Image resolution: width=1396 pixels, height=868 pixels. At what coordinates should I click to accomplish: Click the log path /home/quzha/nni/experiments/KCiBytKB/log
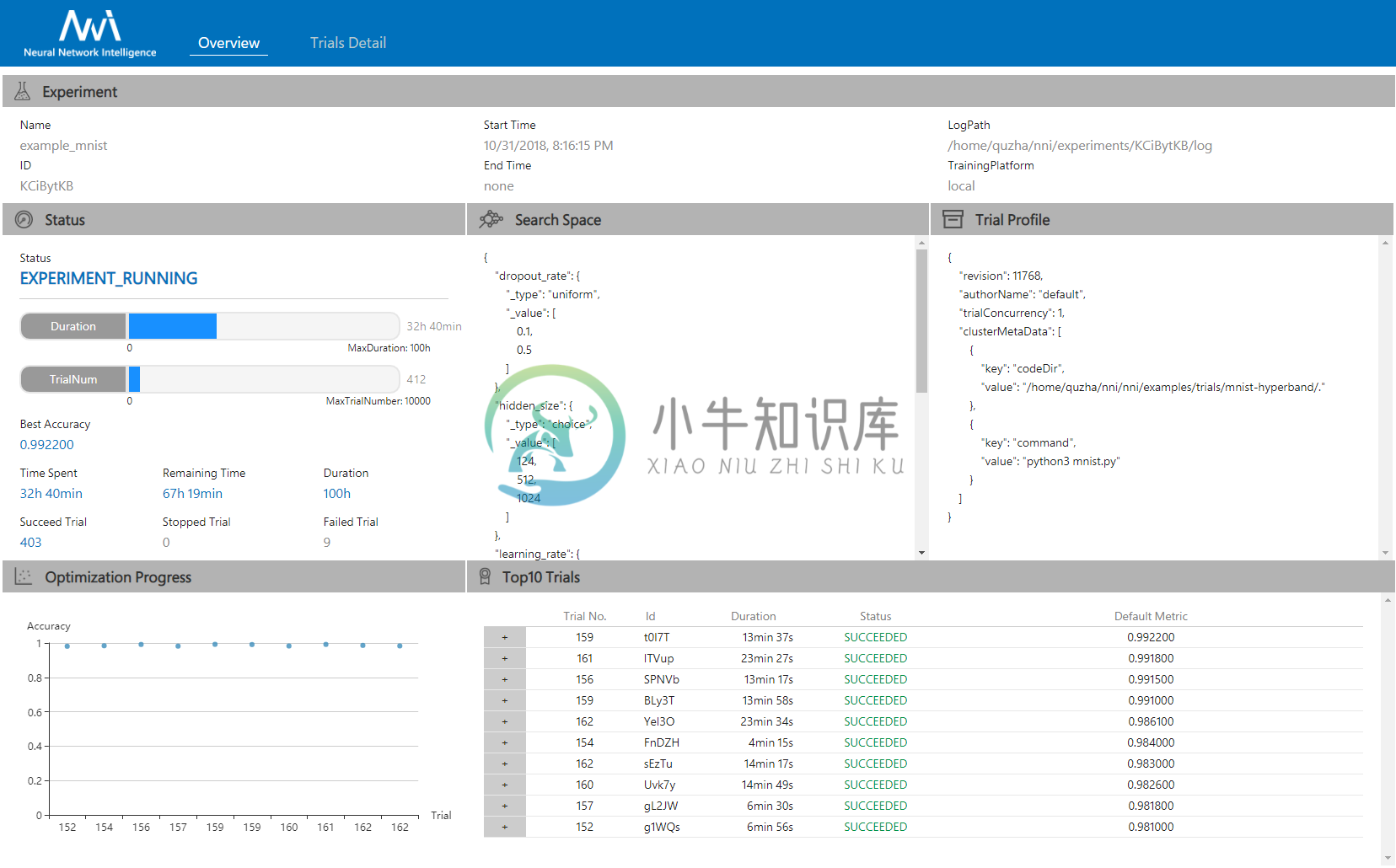coord(1080,145)
